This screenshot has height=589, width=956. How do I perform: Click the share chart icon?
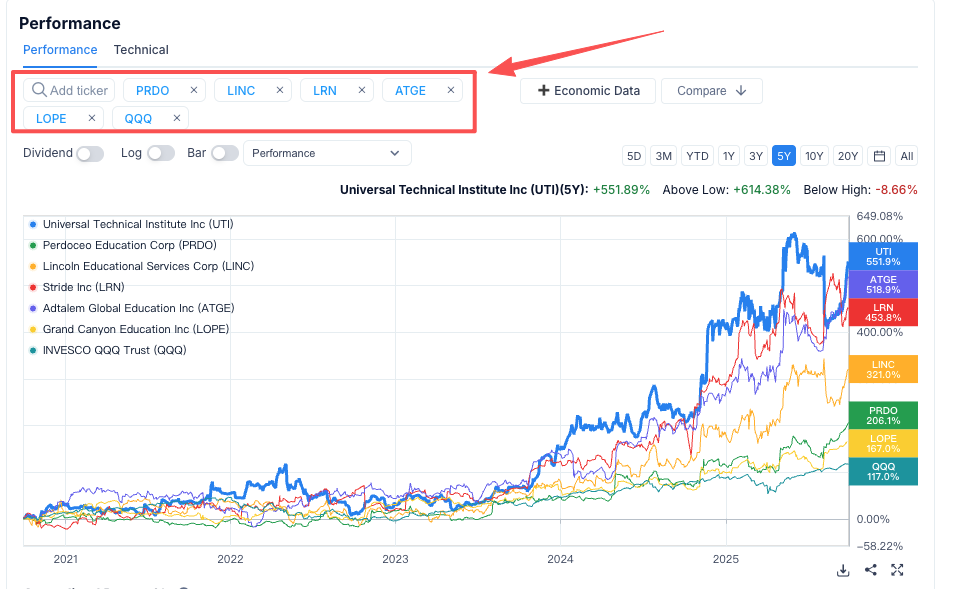point(870,570)
